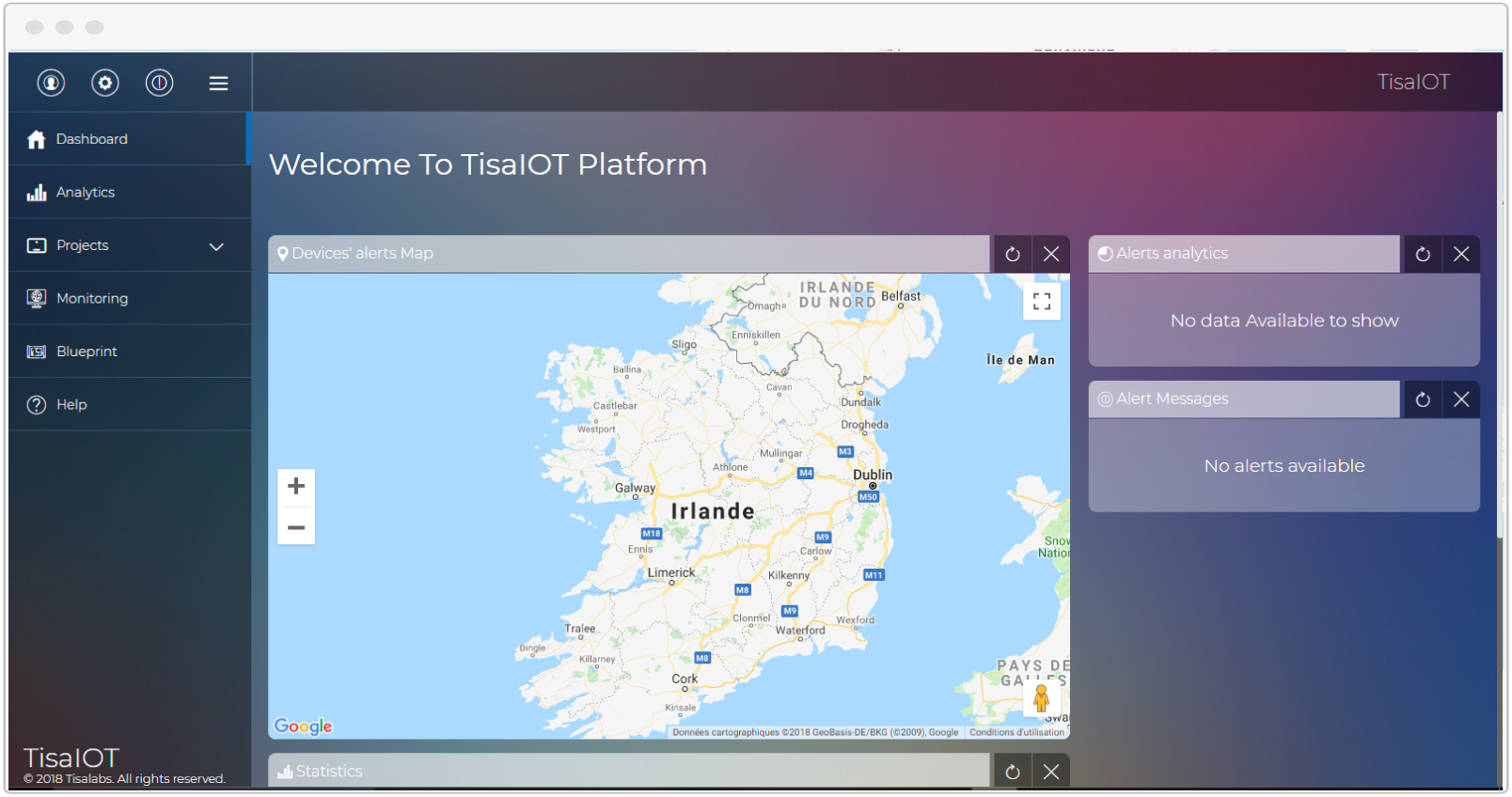Close the Devices' alerts Map panel
The image size is (1512, 797).
(1051, 254)
